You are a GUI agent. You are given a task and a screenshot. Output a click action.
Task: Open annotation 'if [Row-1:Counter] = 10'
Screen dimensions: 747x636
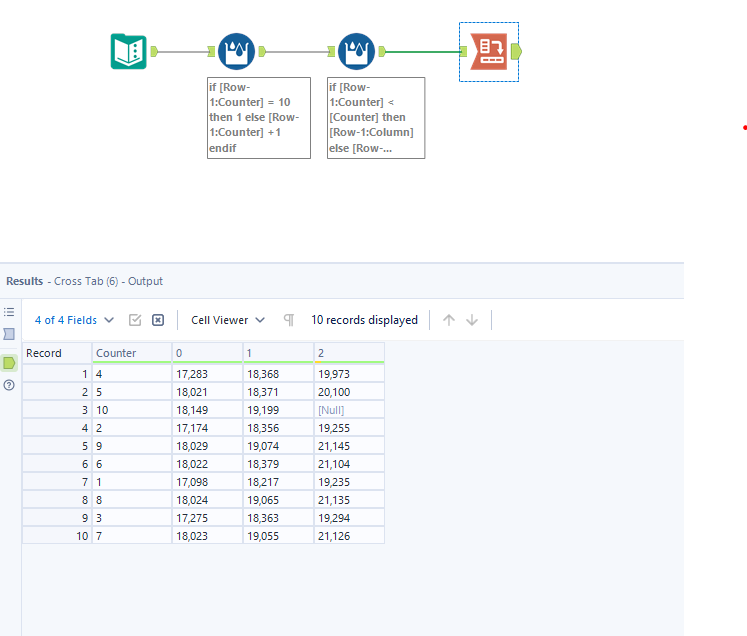[x=259, y=118]
